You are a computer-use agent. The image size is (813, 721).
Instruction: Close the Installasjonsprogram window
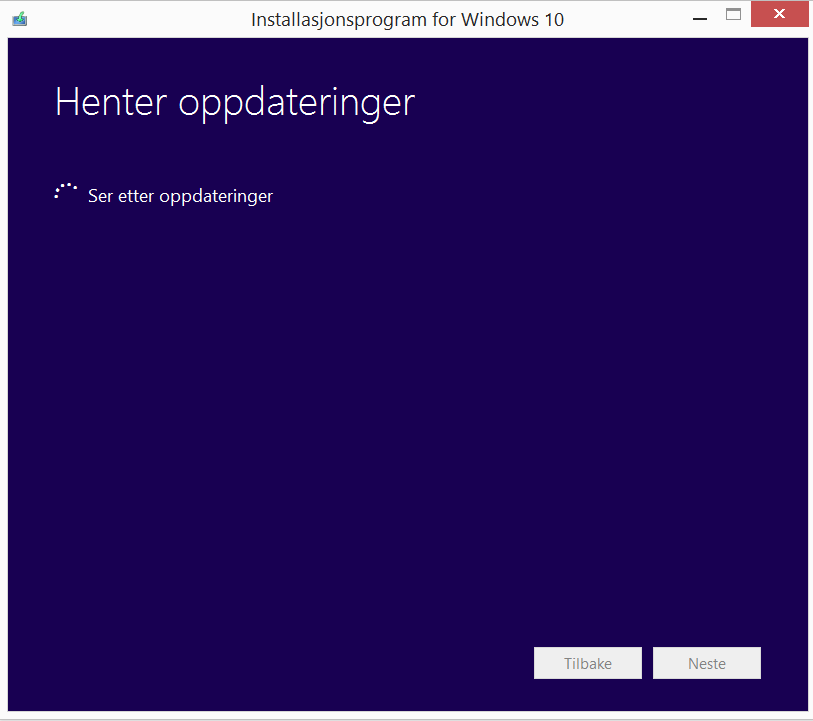[x=779, y=14]
